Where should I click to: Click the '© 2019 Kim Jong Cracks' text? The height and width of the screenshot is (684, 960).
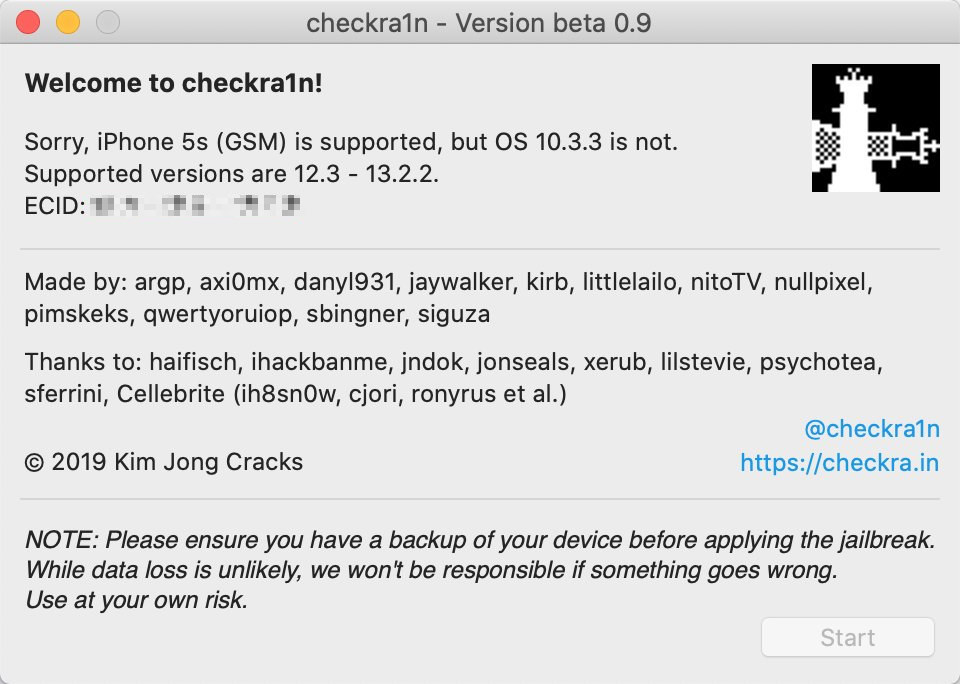click(163, 462)
